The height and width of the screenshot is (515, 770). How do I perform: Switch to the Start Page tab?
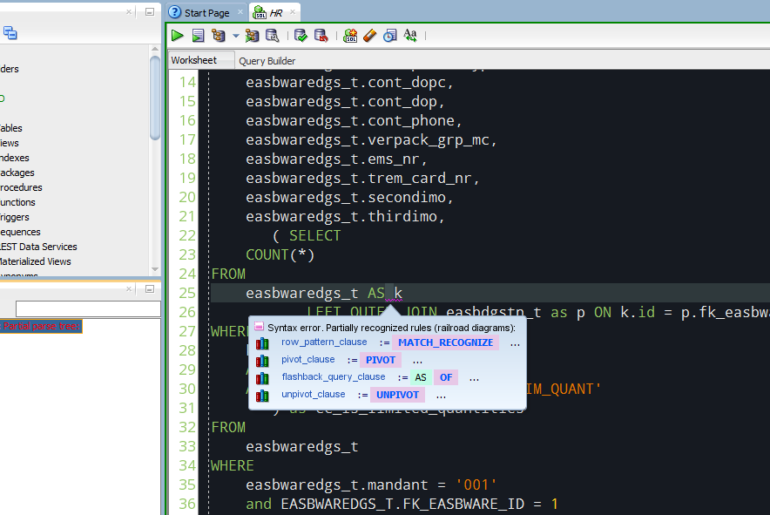205,13
